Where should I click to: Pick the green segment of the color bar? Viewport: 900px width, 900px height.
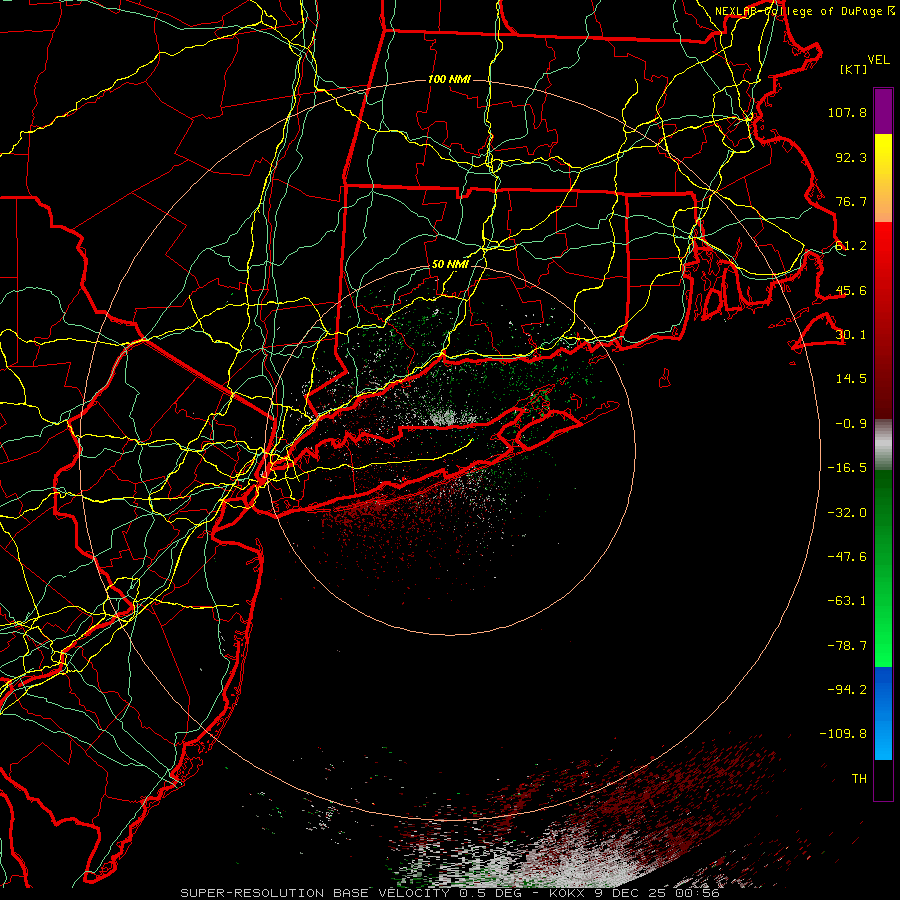click(883, 568)
